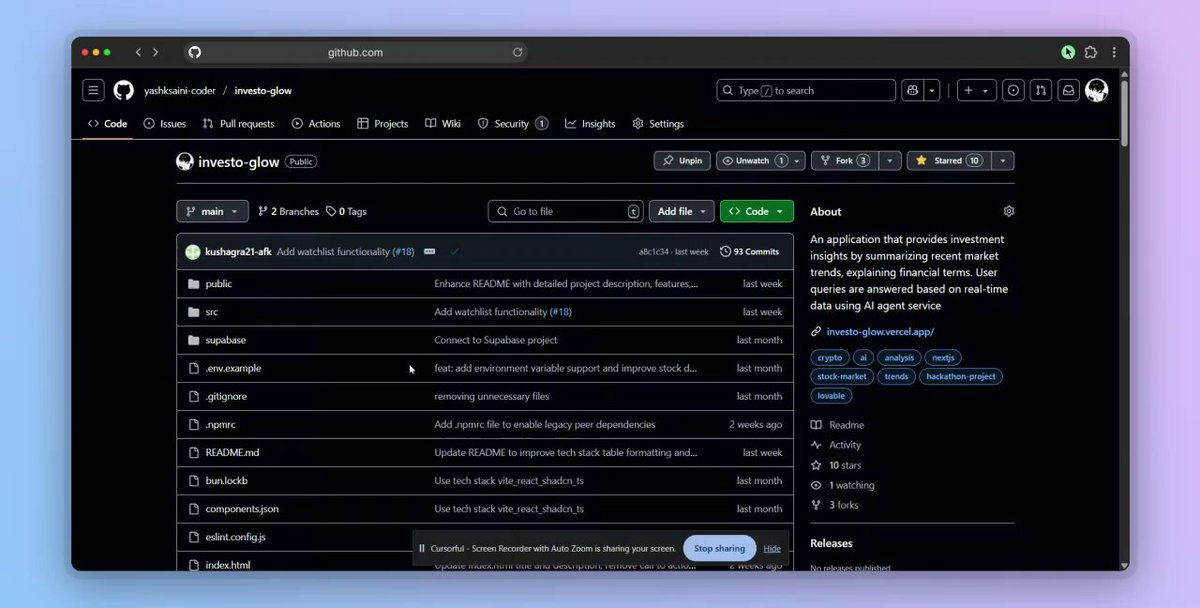1200x608 pixels.
Task: Open the user profile avatar menu
Action: pos(1097,90)
